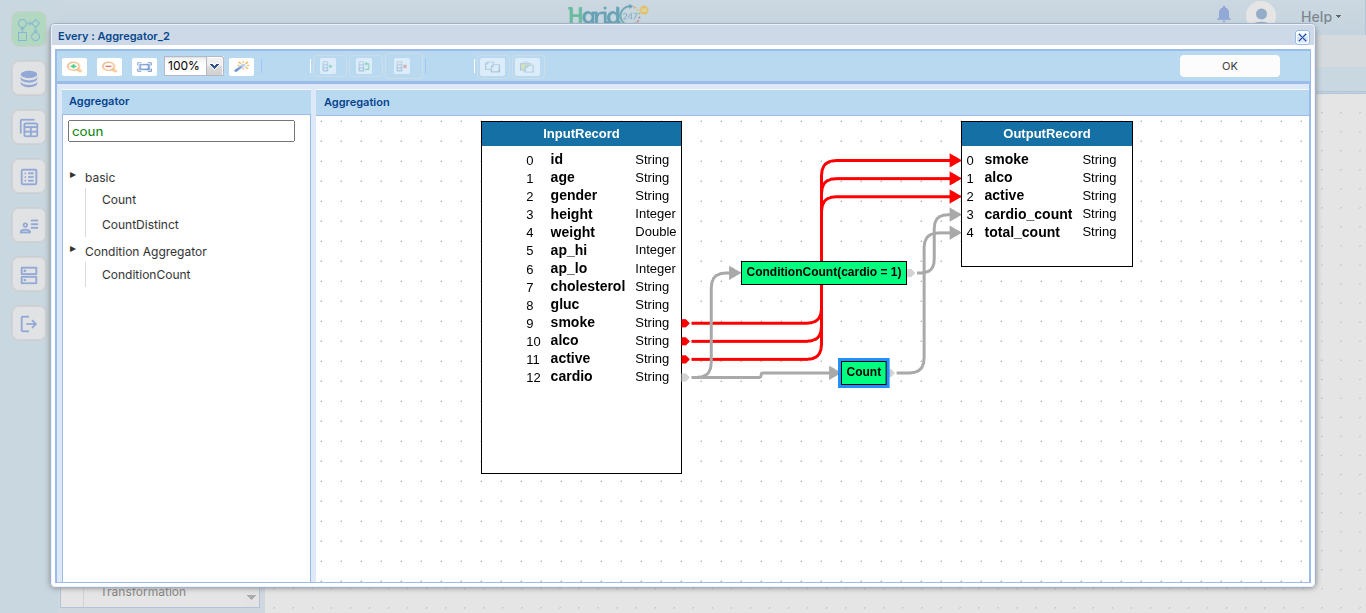Click the zoom in magnifier icon
This screenshot has width=1366, height=613.
tap(74, 66)
